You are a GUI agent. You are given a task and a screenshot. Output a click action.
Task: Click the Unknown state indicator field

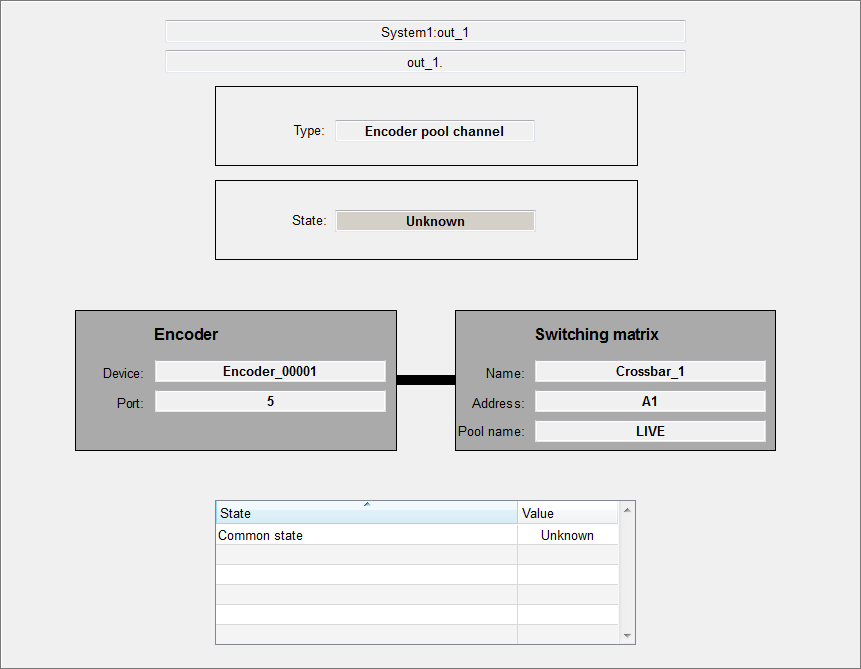click(x=435, y=221)
